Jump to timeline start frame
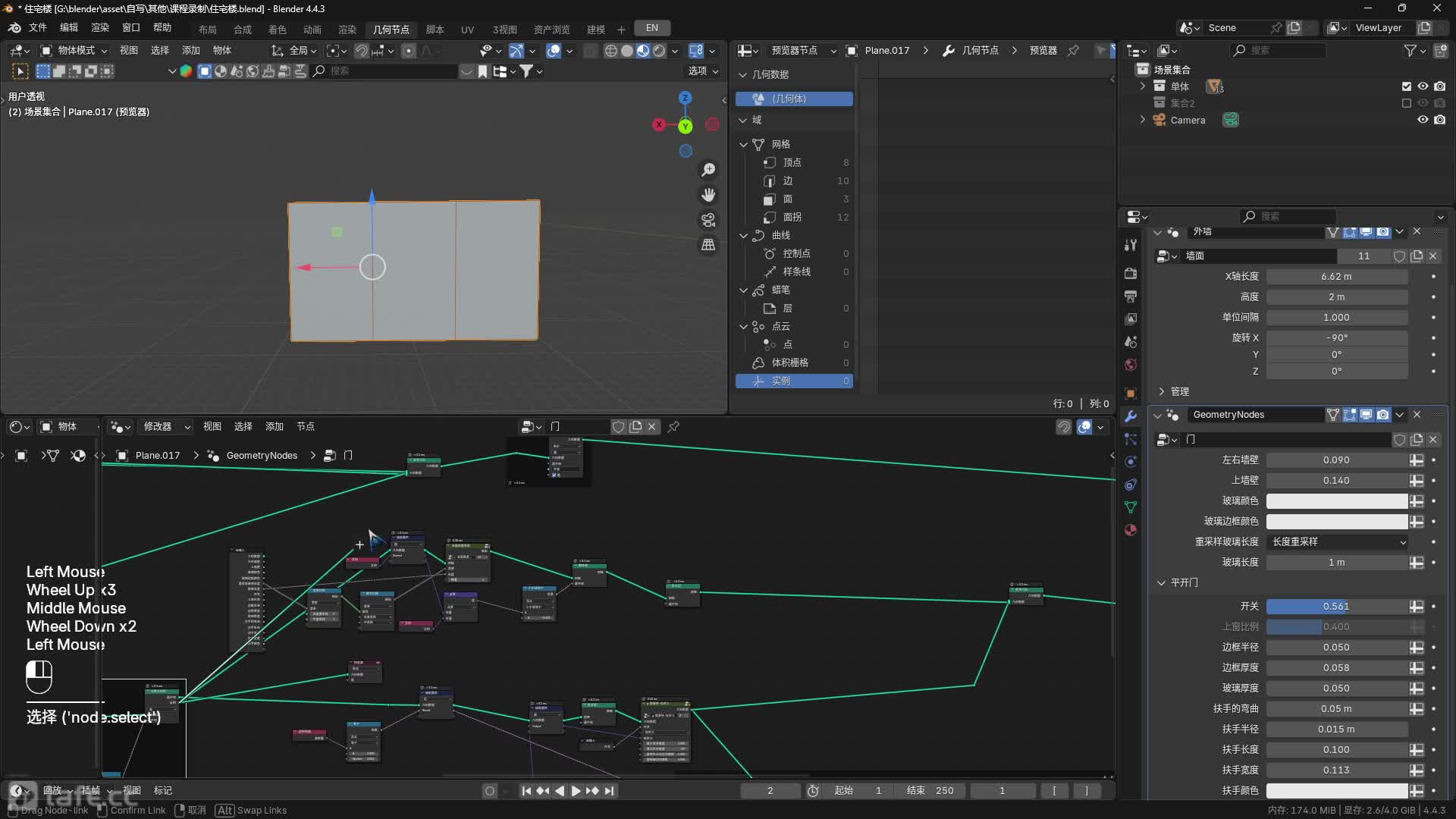Screen dimensions: 1456x819 [x=526, y=791]
